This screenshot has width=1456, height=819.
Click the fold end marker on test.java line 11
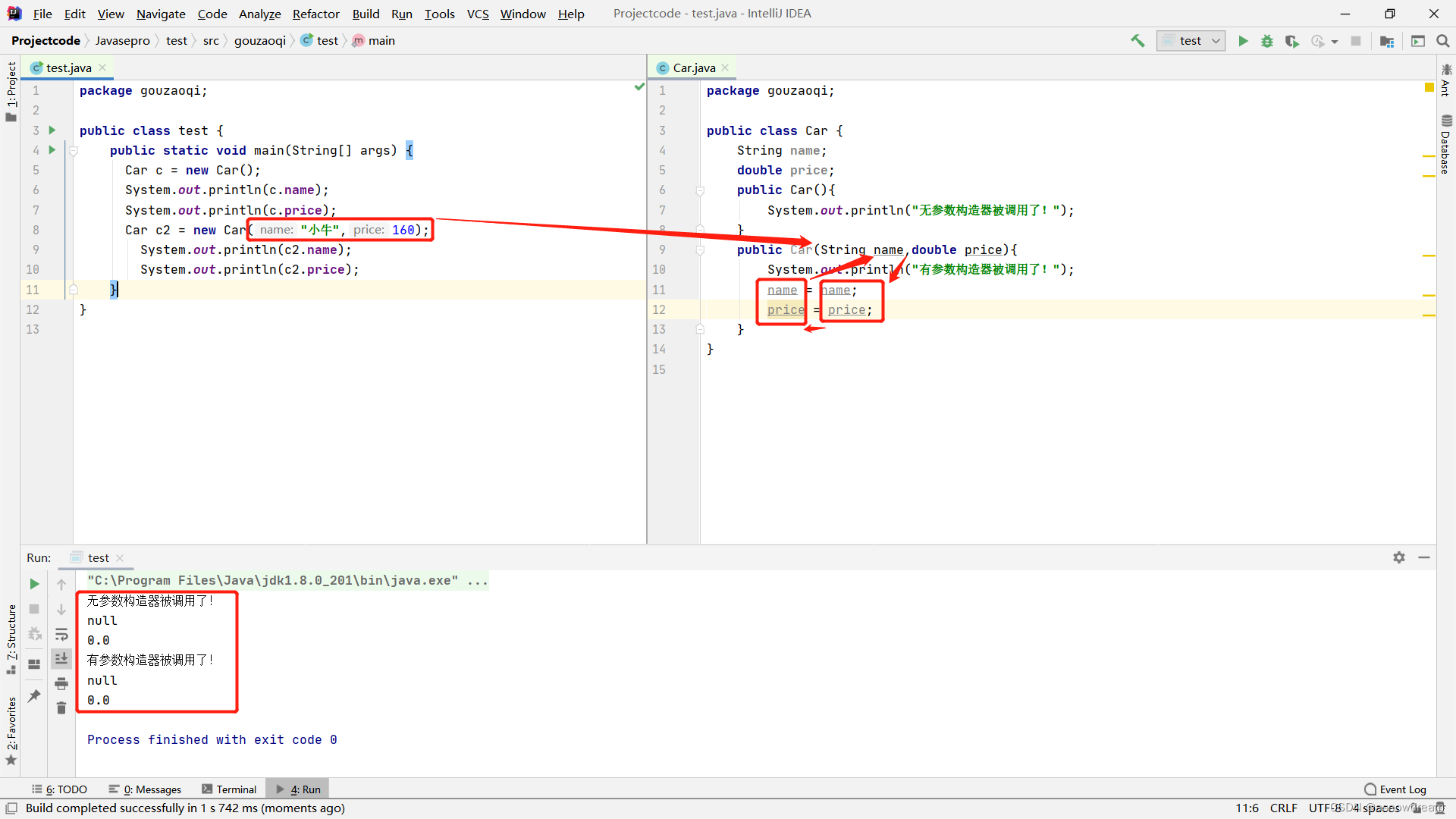pos(74,290)
